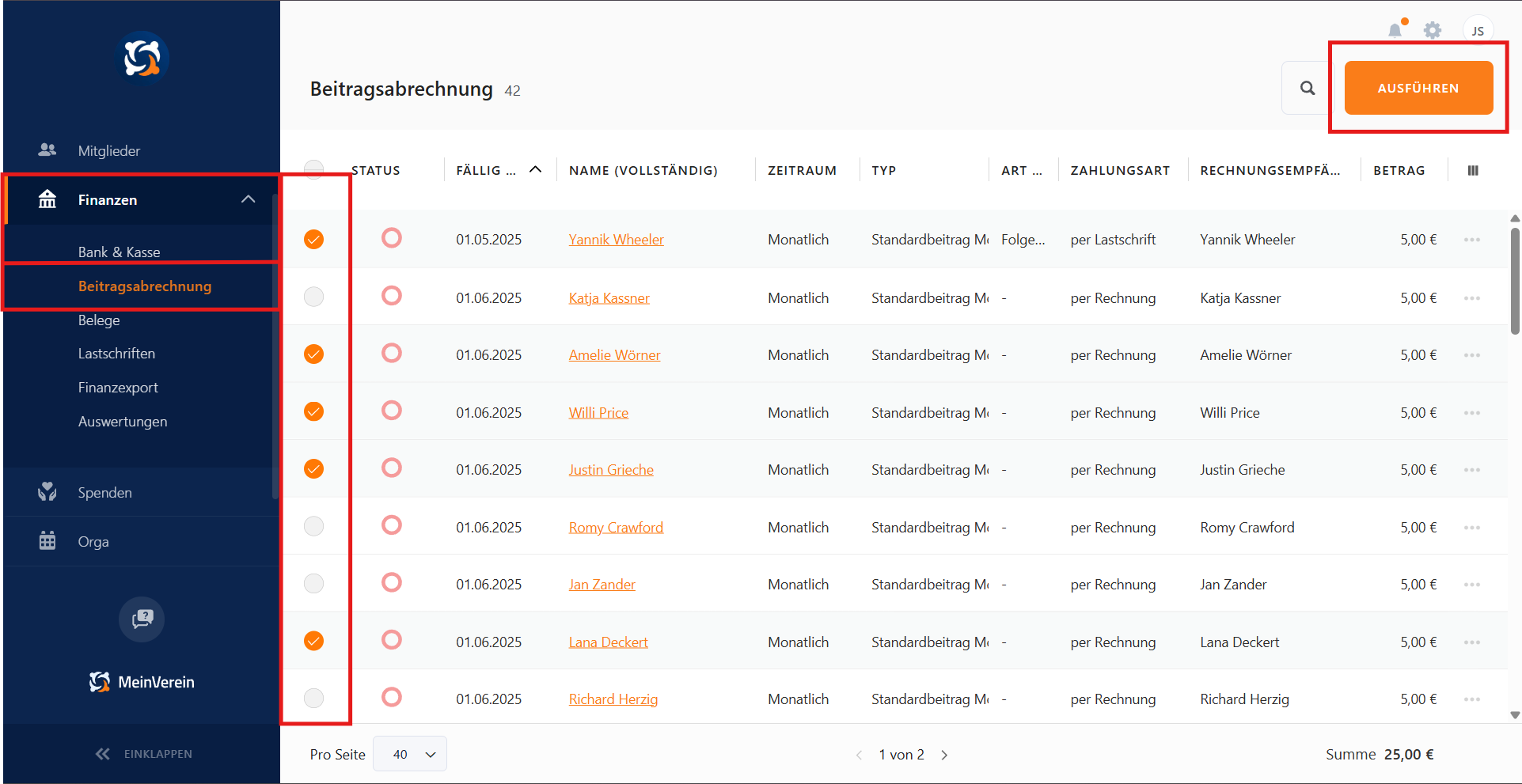The height and width of the screenshot is (784, 1522).
Task: Click the table's vertical scrollbar thumb
Action: tap(1514, 281)
